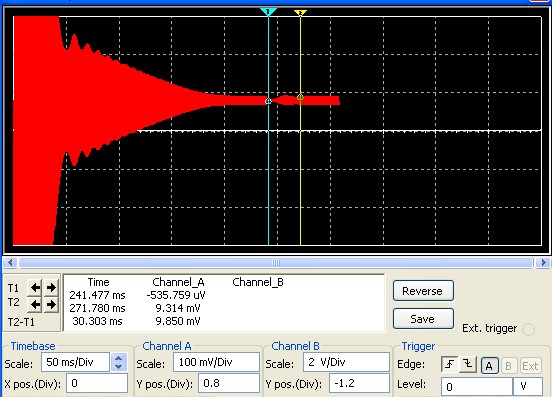This screenshot has height=397, width=552.
Task: Click the yellow T2 cursor marker triangle
Action: click(x=300, y=13)
